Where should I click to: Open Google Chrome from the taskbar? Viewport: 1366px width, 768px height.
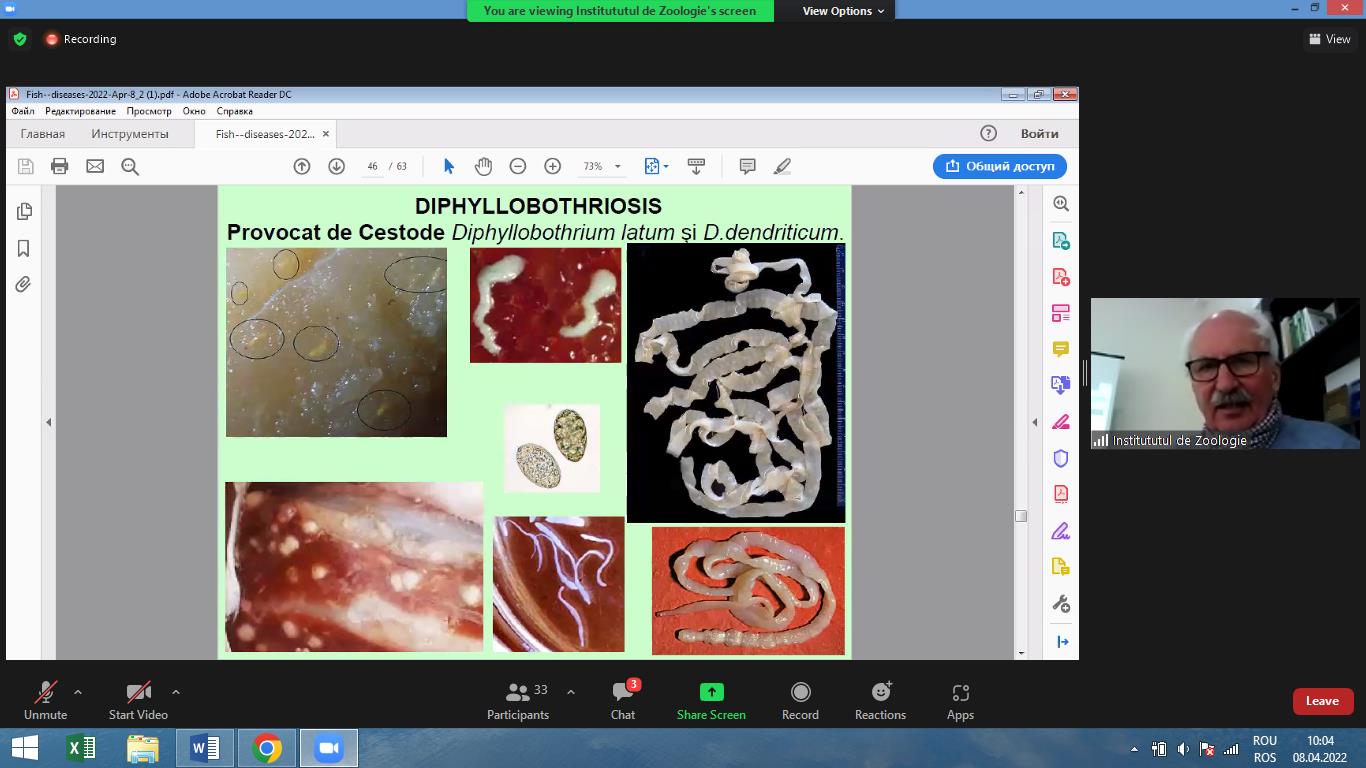coord(266,748)
